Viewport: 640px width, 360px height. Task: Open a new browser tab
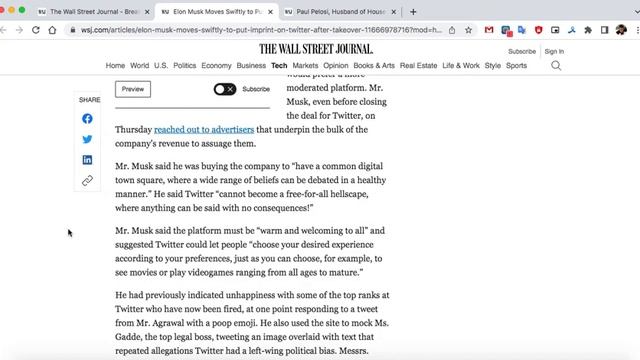click(x=413, y=12)
